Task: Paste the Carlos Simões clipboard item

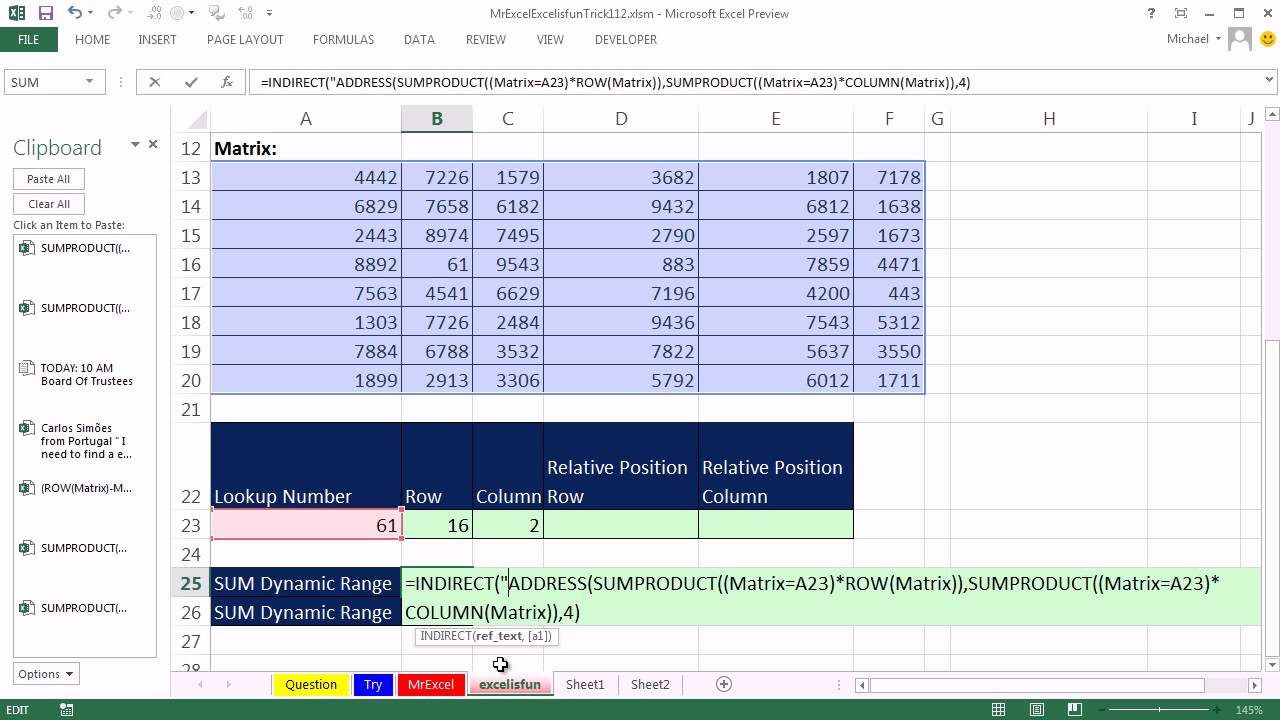Action: coord(85,441)
